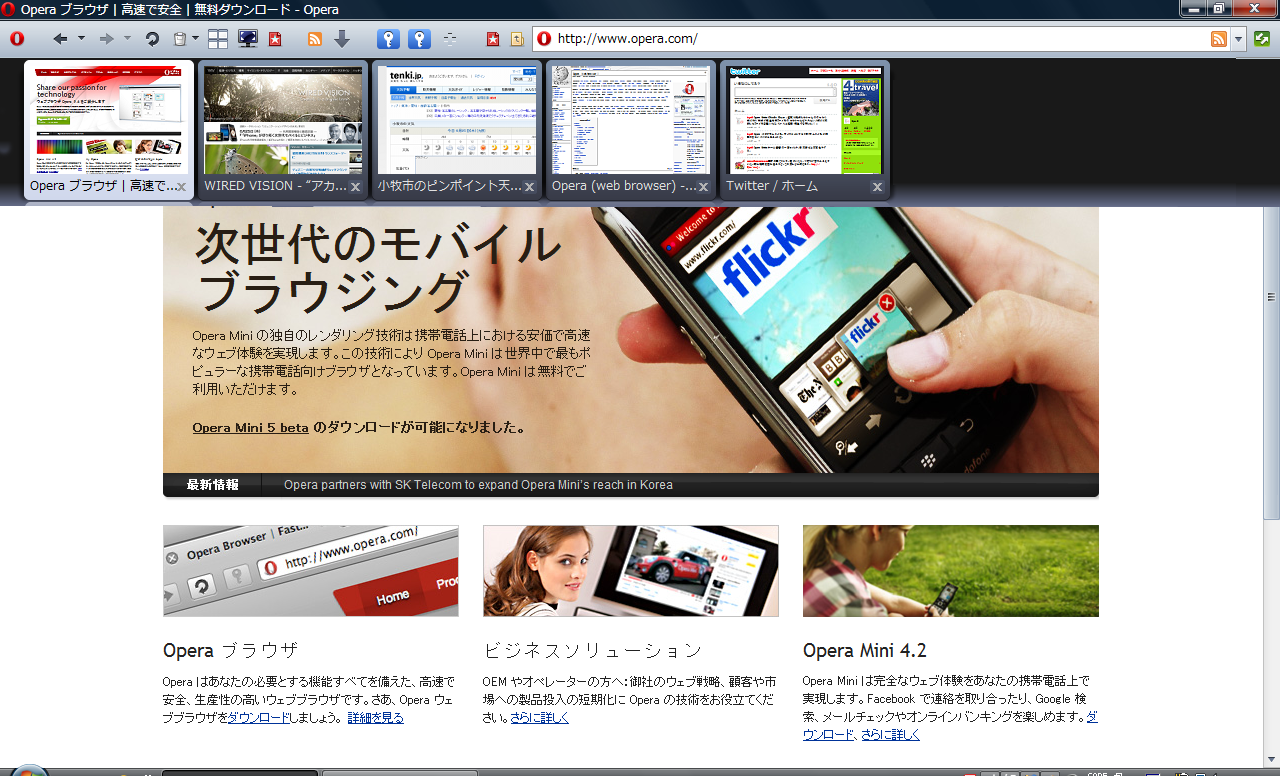Image resolution: width=1280 pixels, height=776 pixels.
Task: Expand the Forward history dropdown arrow
Action: coord(127,39)
